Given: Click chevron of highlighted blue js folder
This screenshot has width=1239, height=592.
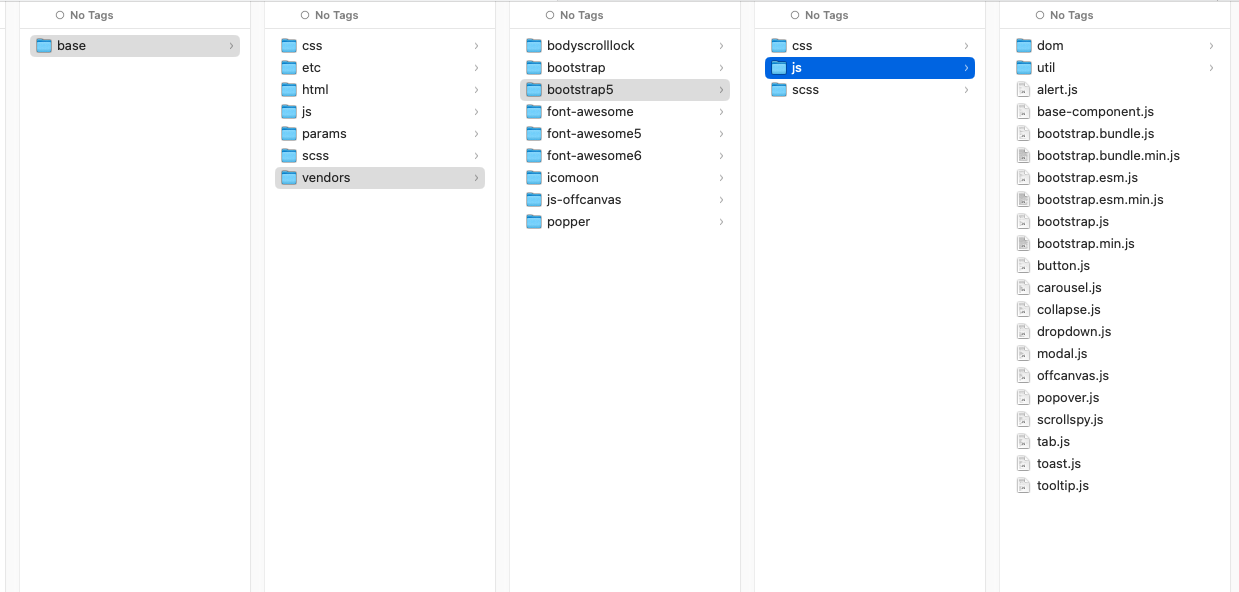Looking at the screenshot, I should 966,68.
